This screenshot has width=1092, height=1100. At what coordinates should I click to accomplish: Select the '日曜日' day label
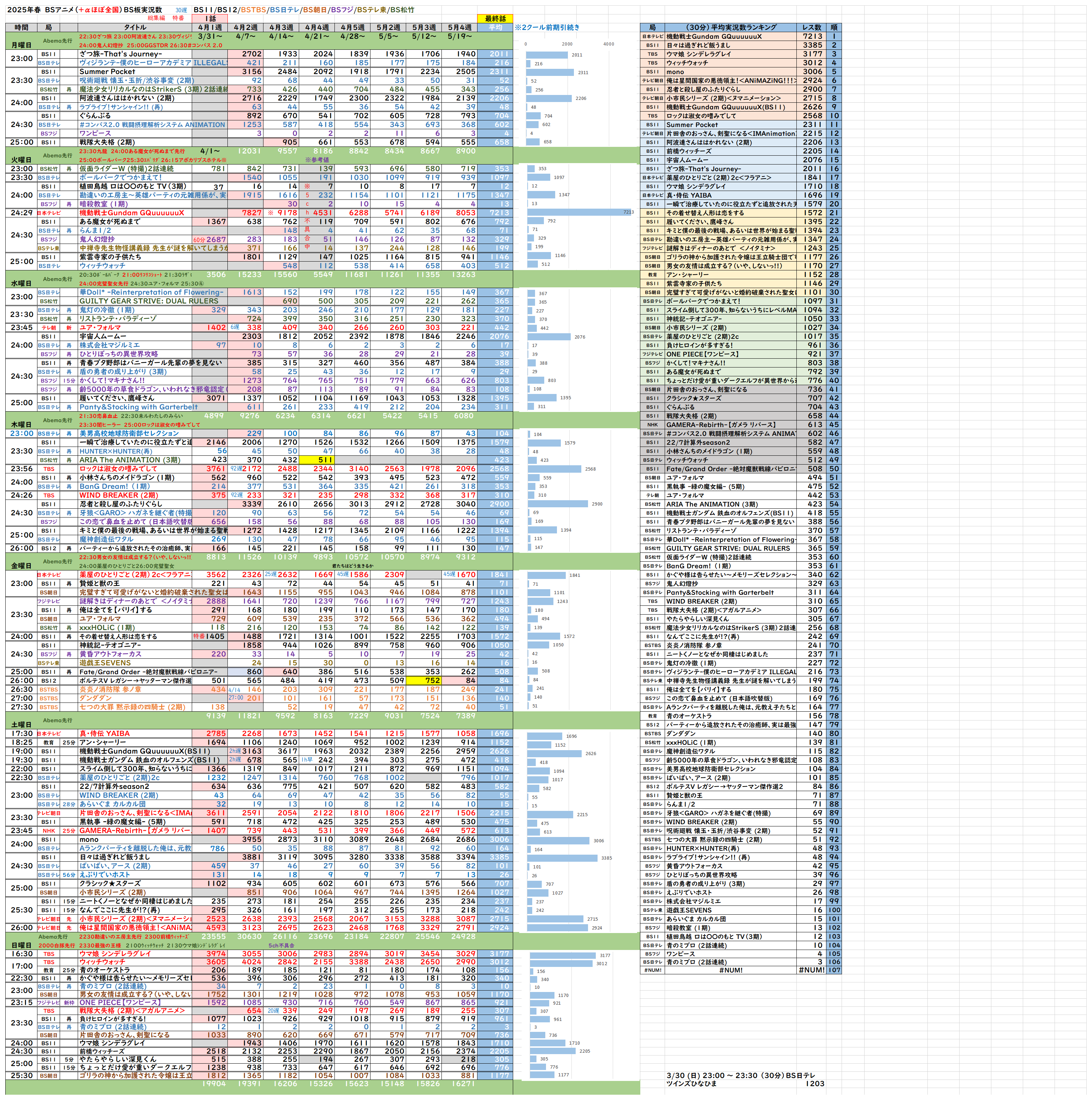[x=22, y=945]
